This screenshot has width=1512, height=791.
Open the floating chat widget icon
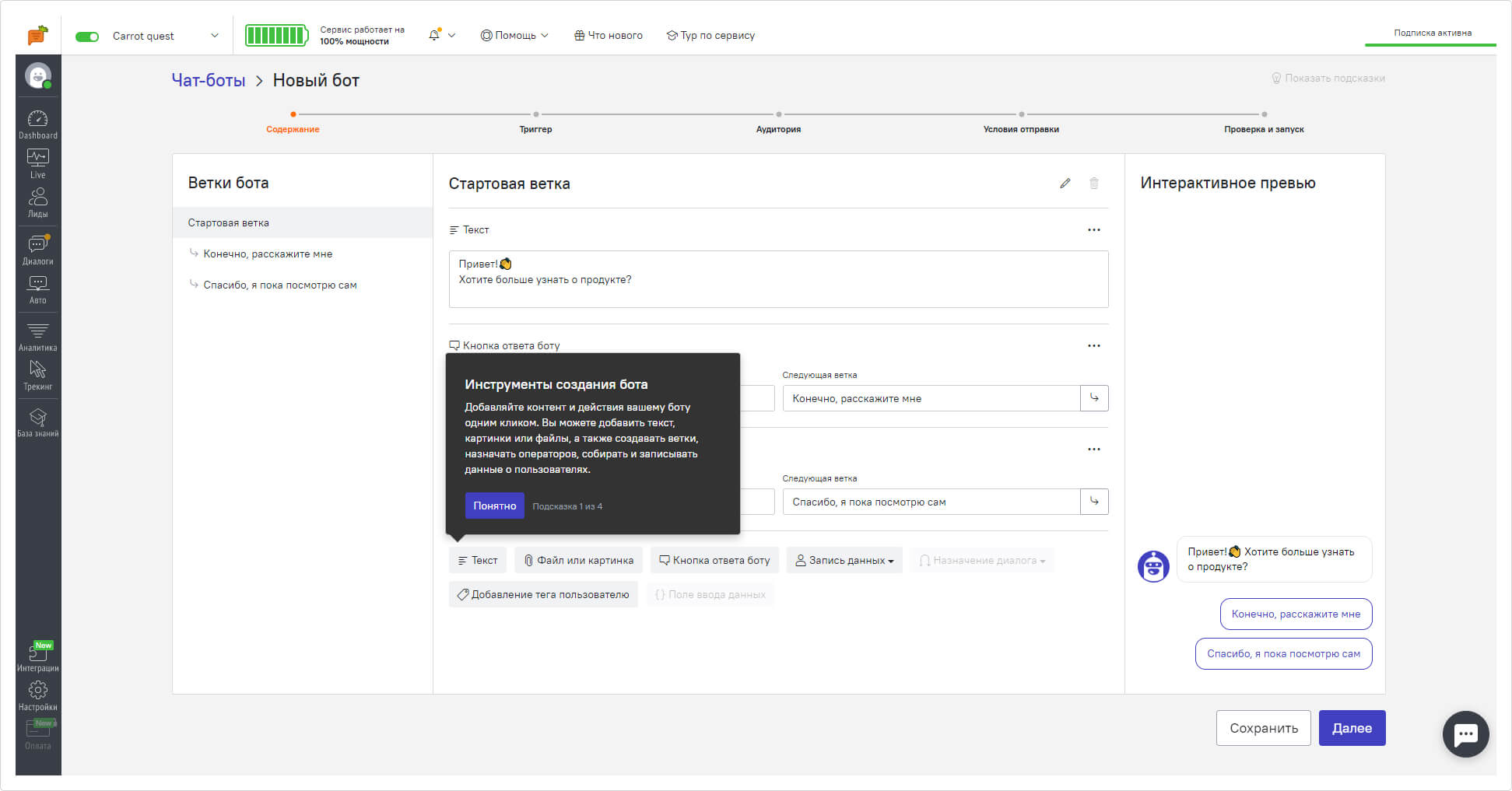pos(1465,733)
